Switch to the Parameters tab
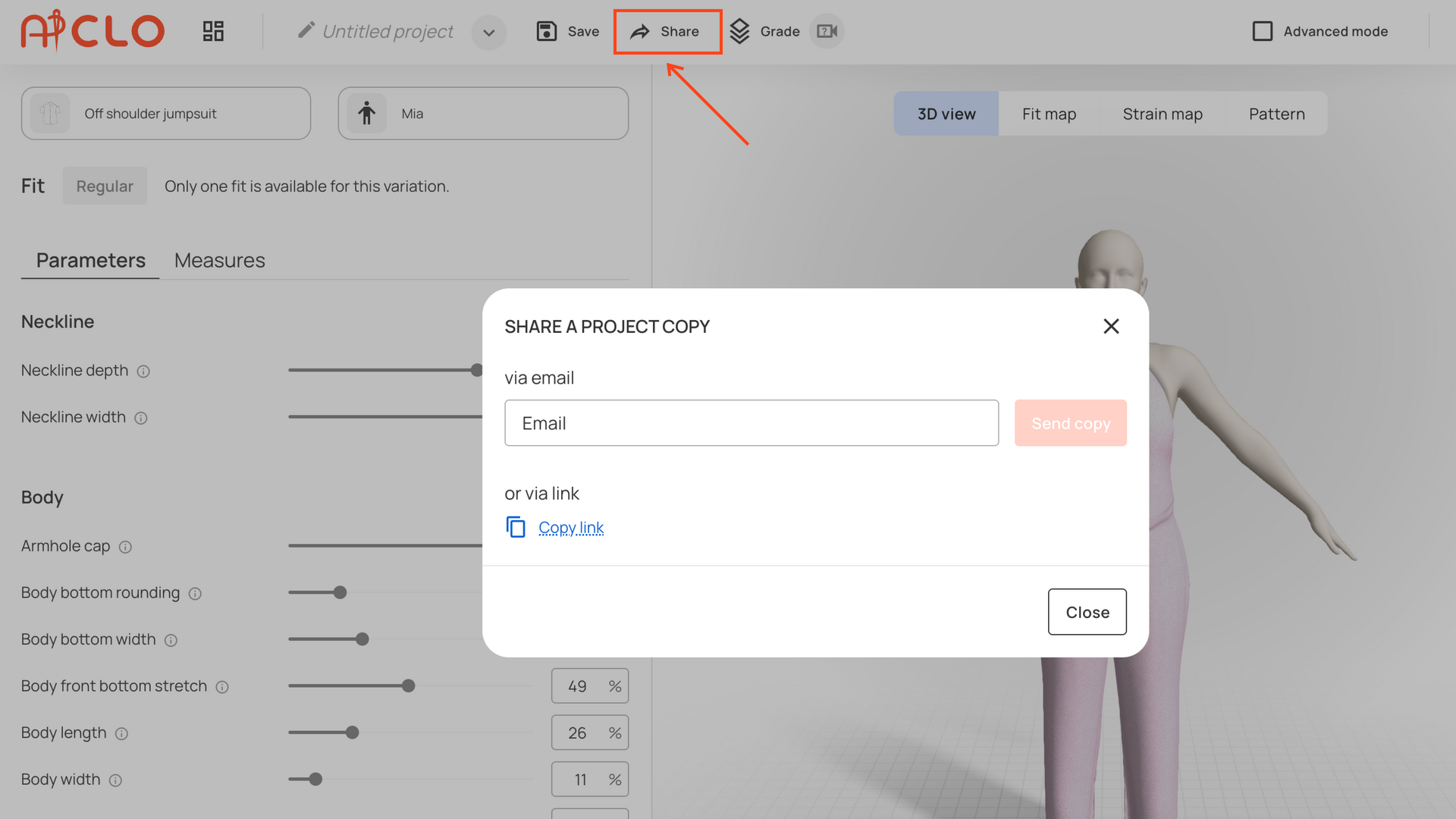1456x819 pixels. pos(90,260)
